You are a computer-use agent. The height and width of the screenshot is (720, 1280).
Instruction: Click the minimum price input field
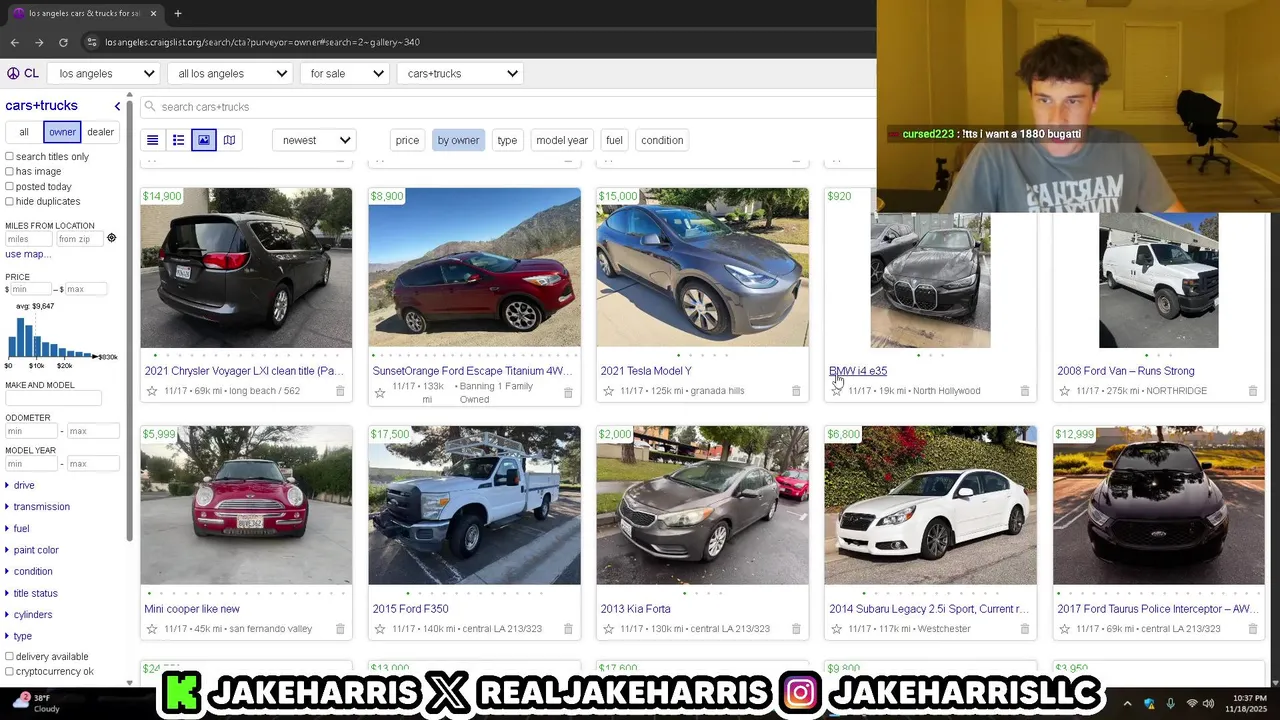pyautogui.click(x=31, y=289)
